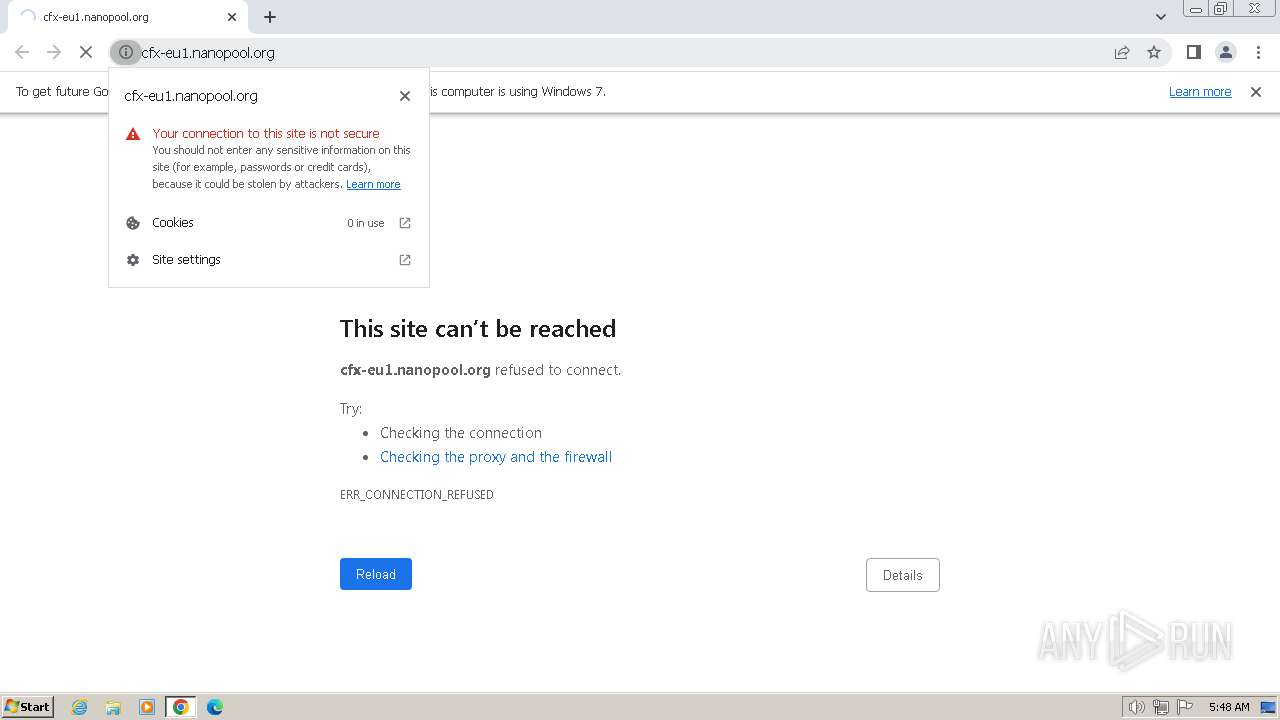The height and width of the screenshot is (720, 1280).
Task: Click Learn more link in security popup
Action: click(x=373, y=184)
